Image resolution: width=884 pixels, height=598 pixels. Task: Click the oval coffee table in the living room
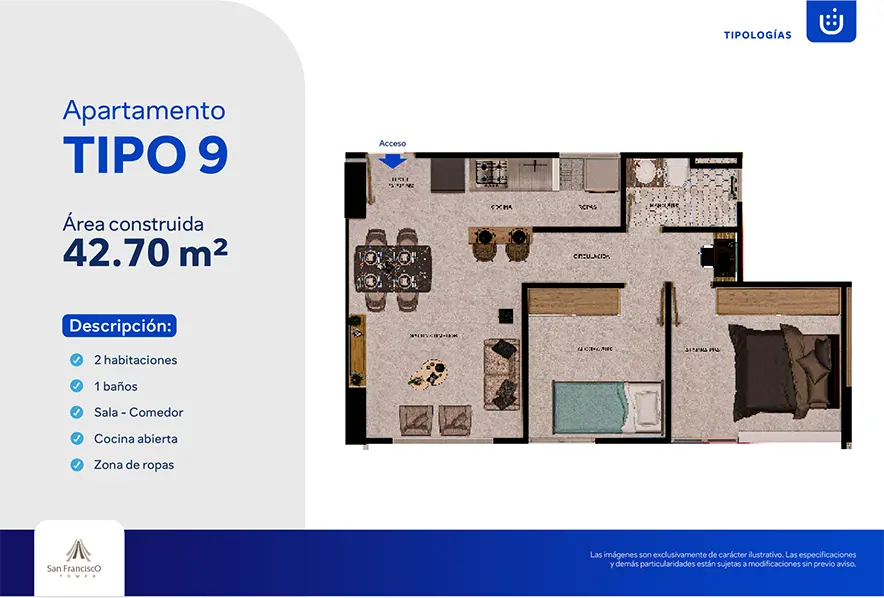pos(428,374)
